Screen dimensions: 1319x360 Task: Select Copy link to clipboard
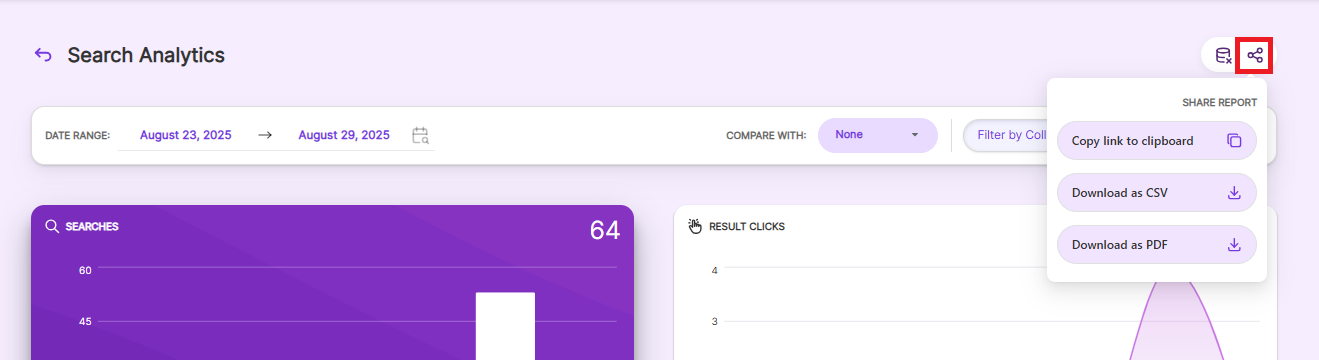coord(1156,141)
